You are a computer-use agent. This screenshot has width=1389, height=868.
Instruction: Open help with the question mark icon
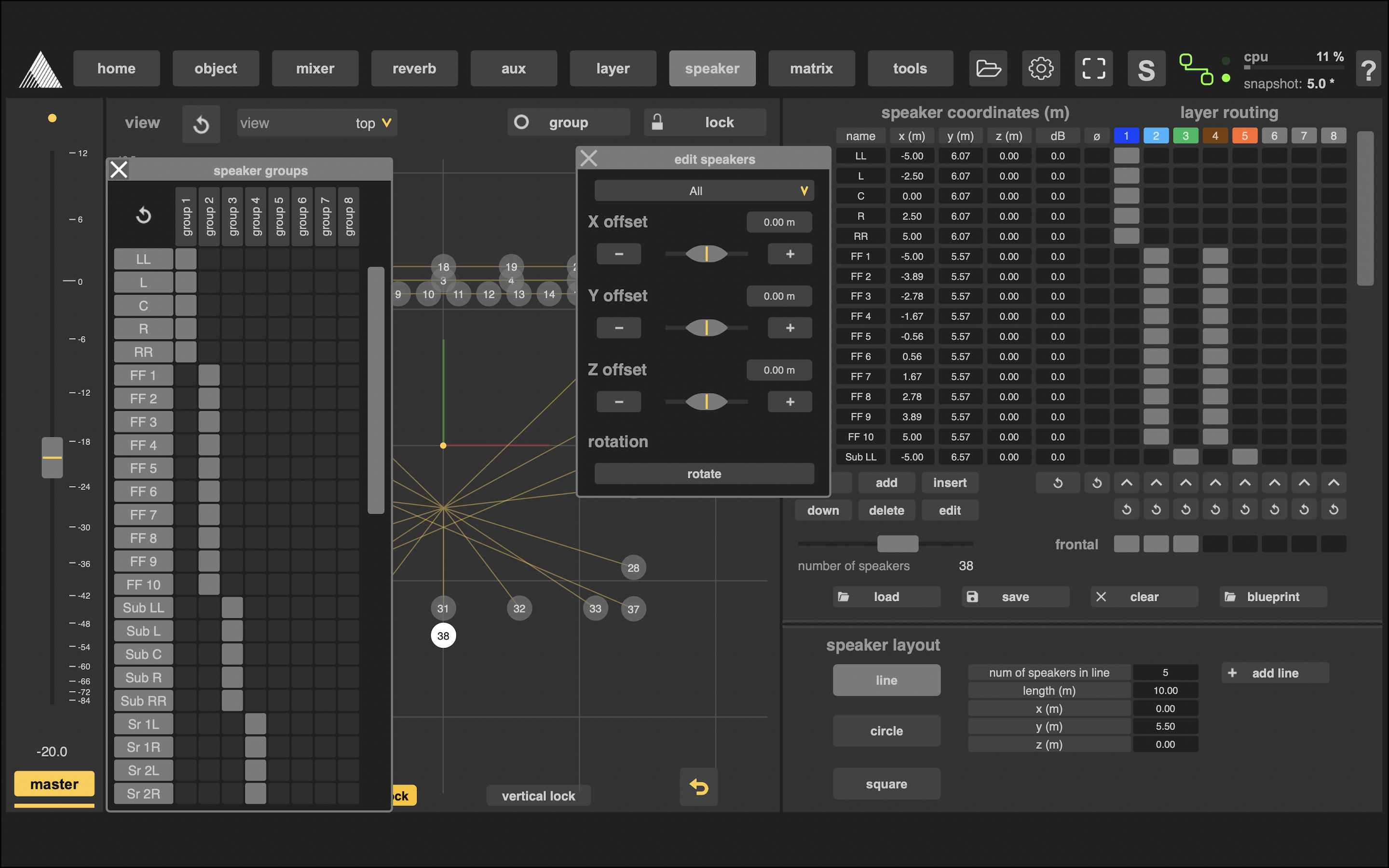click(x=1369, y=69)
